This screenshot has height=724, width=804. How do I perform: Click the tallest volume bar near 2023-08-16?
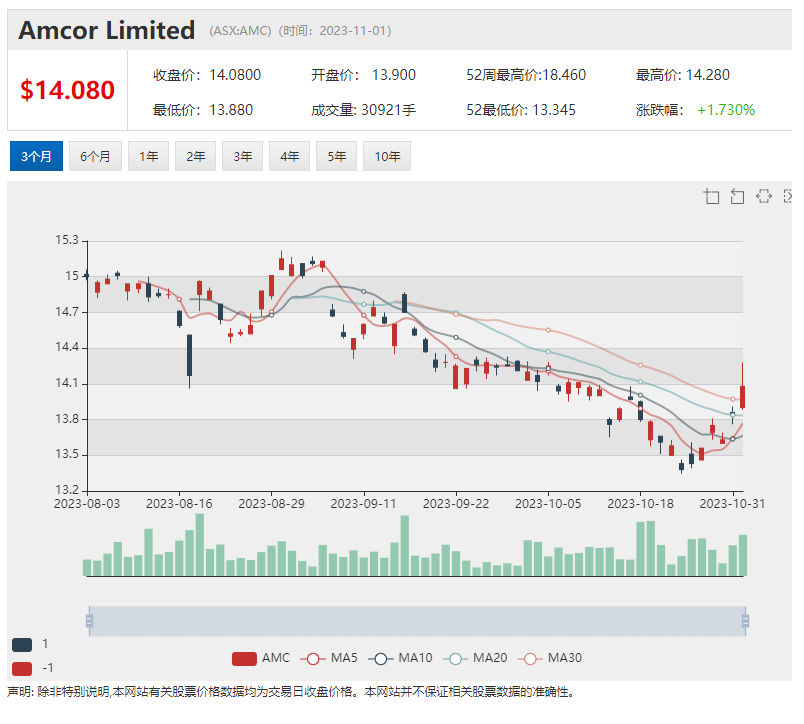point(200,545)
